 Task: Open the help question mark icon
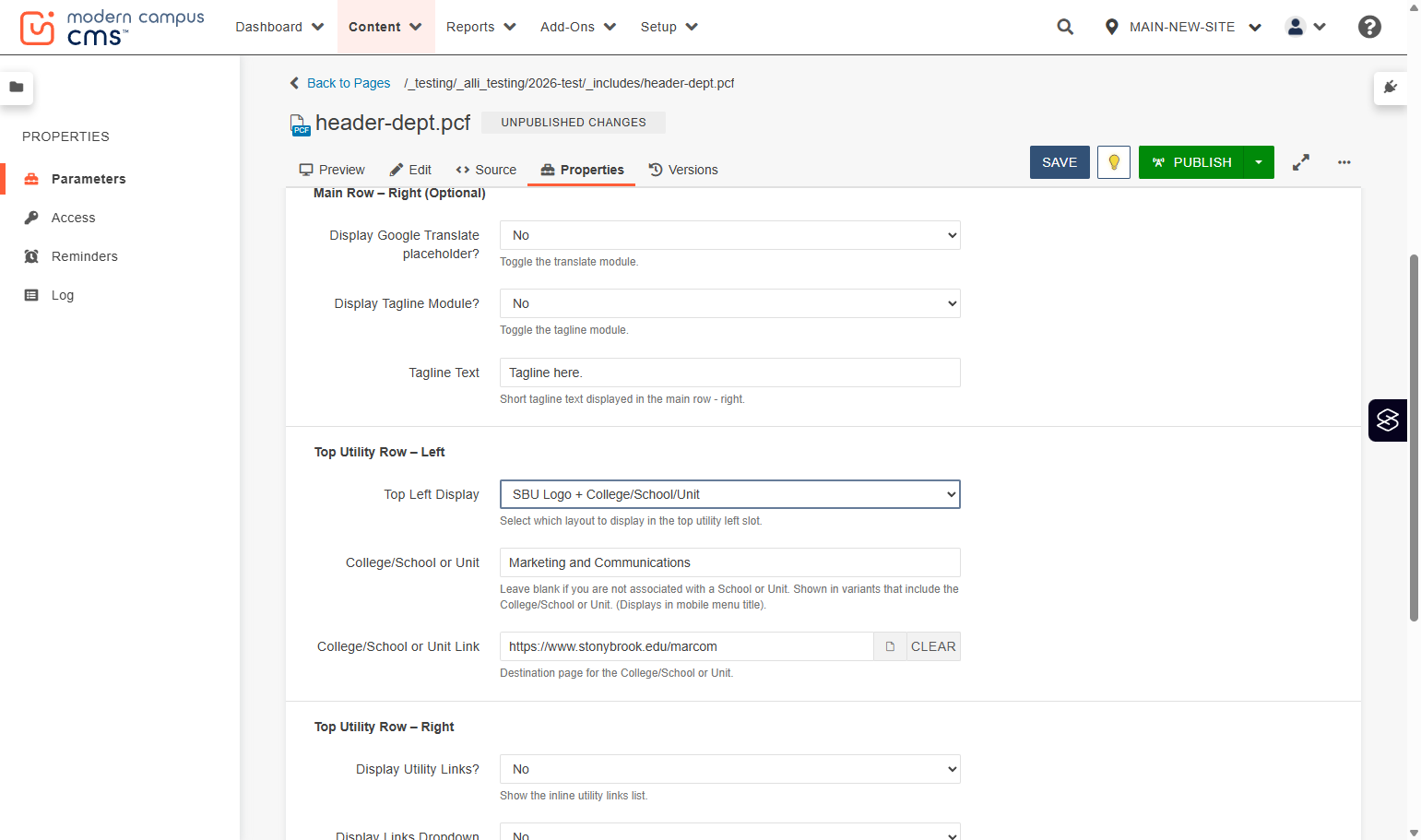1369,27
